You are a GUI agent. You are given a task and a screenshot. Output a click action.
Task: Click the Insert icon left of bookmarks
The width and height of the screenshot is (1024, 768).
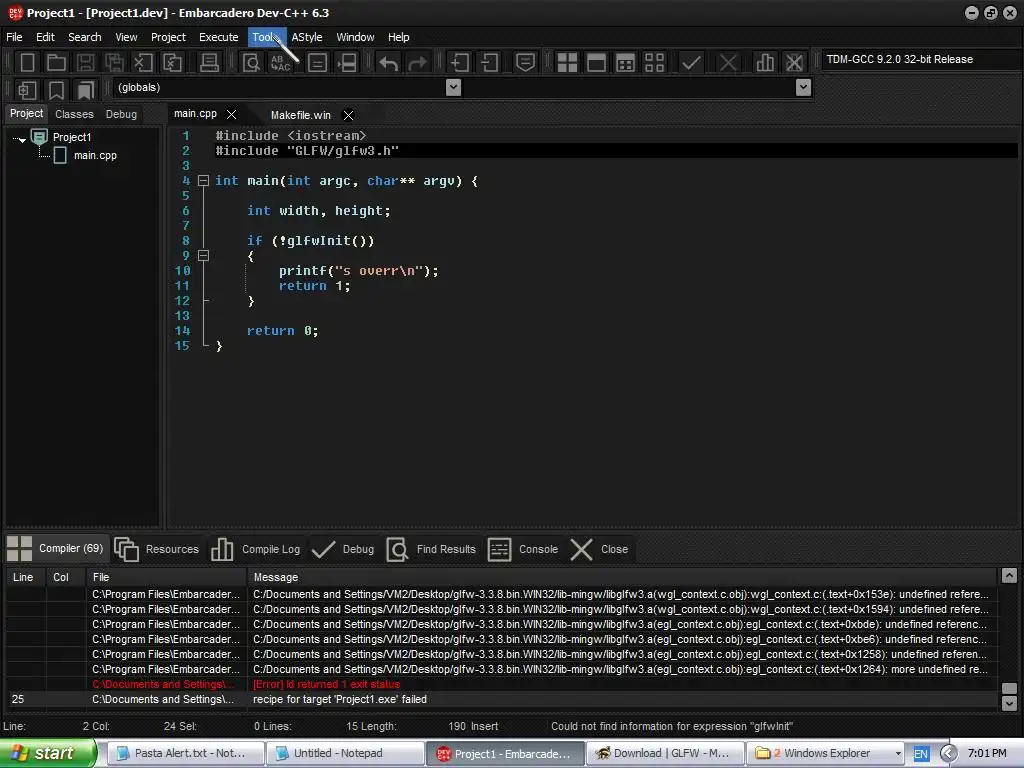tap(27, 89)
